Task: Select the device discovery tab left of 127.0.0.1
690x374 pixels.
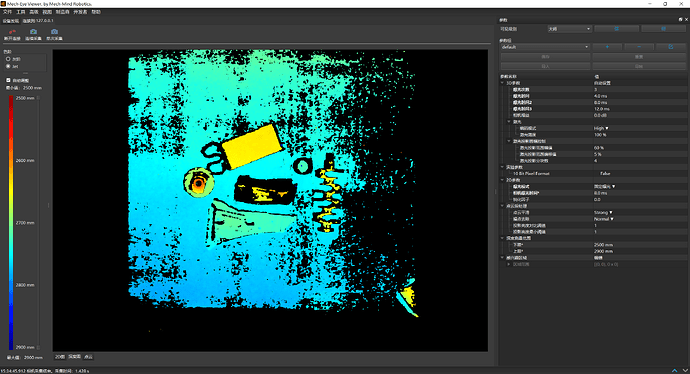Action: [11, 21]
